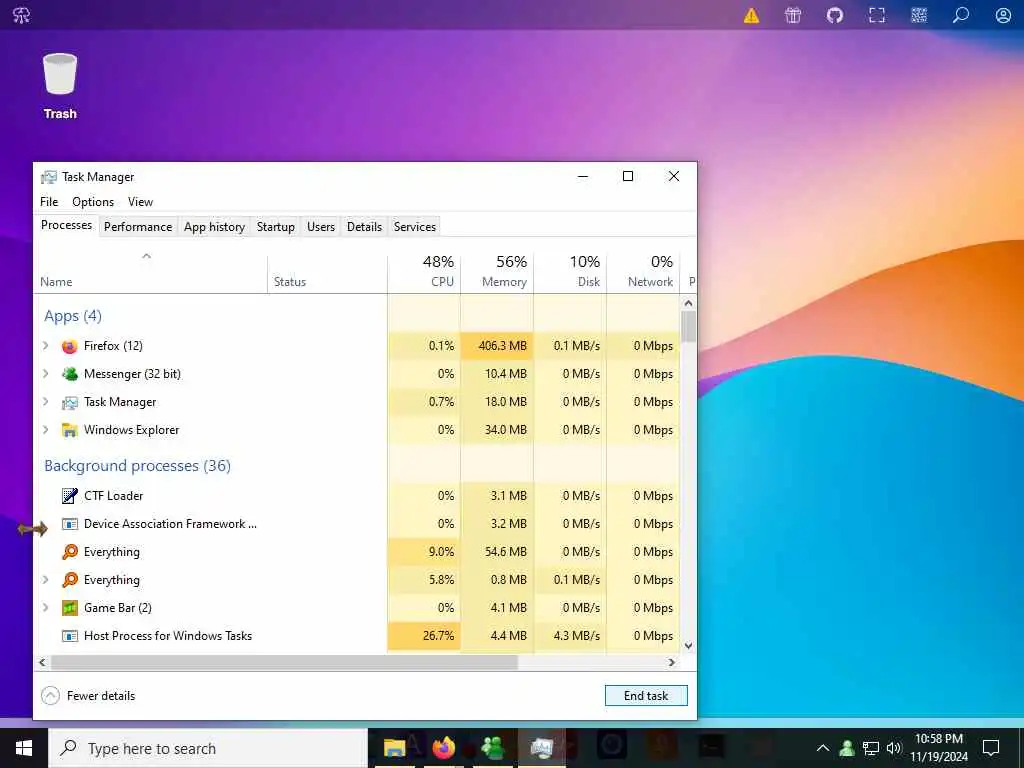
Task: Switch to the Startup tab
Action: [x=276, y=227]
